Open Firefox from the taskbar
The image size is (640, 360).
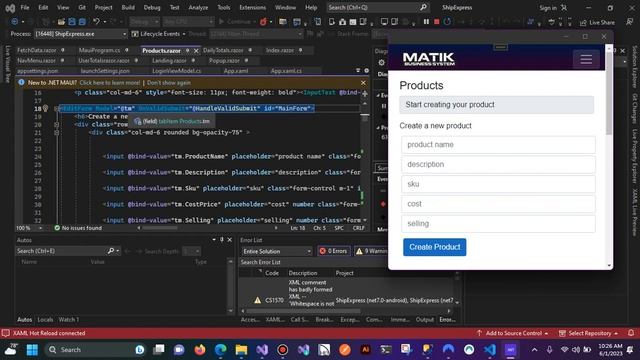[200, 350]
